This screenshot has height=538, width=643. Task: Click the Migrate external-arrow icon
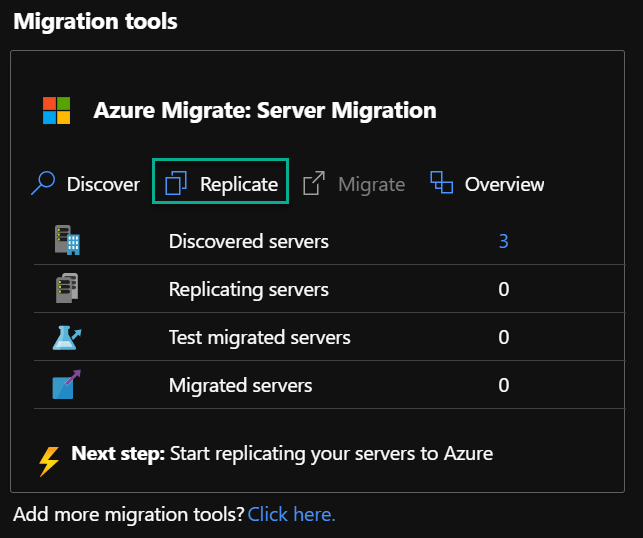314,183
